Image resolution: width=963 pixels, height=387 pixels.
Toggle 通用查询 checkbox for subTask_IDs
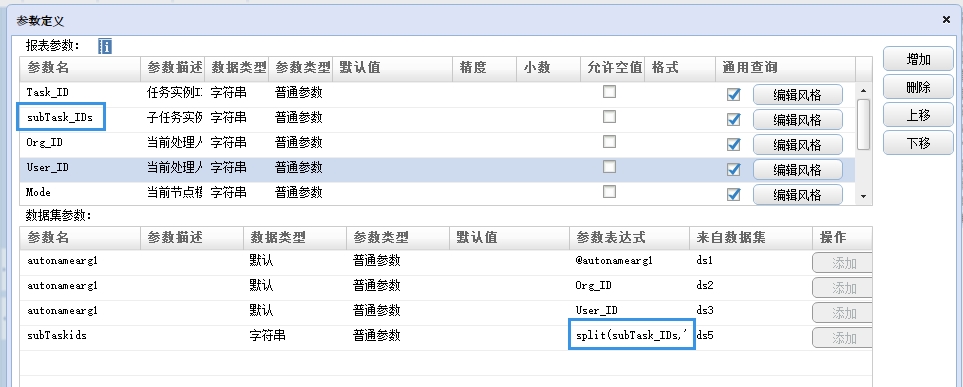[x=733, y=119]
